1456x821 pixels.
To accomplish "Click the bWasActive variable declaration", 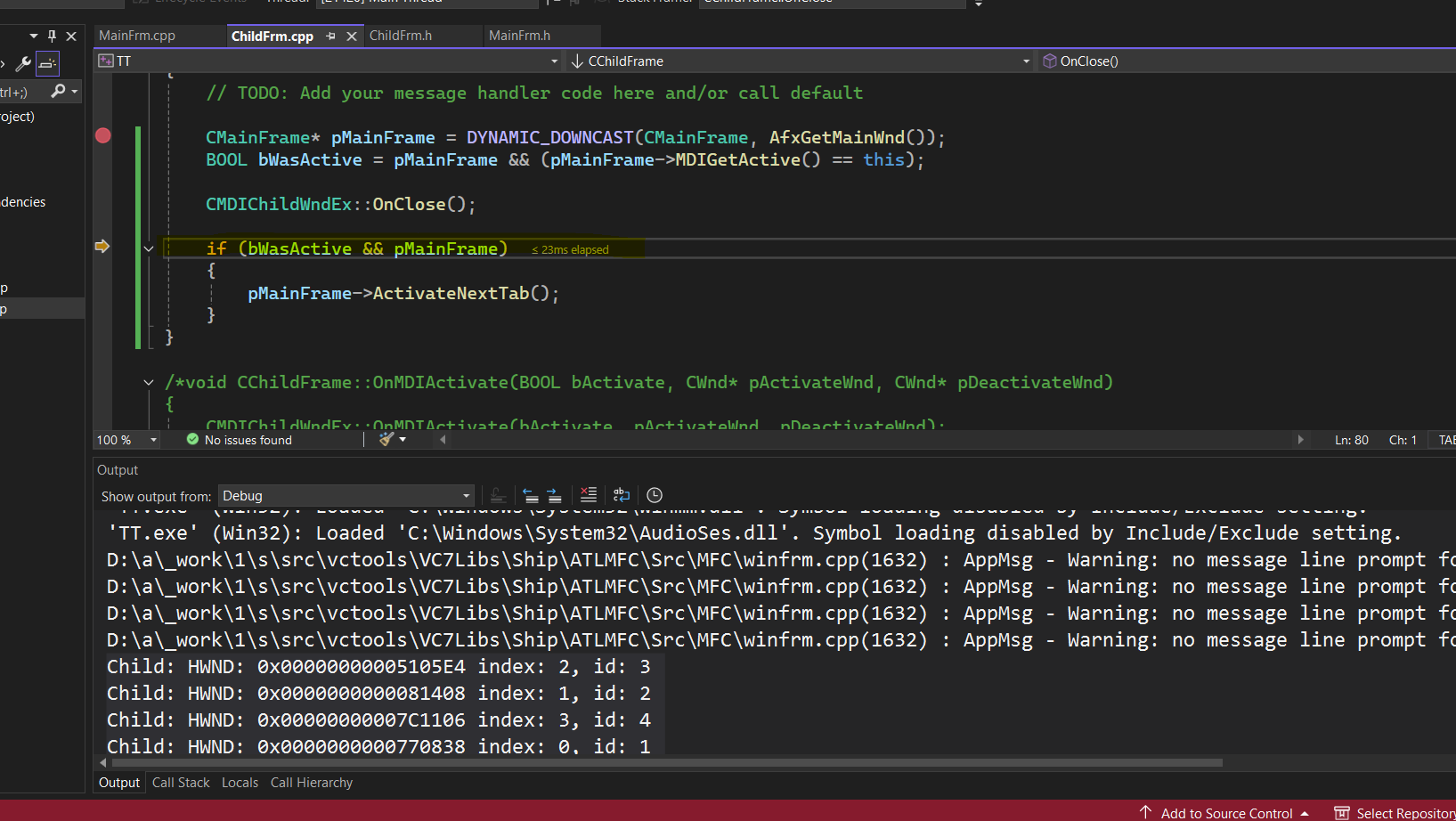I will 310,159.
